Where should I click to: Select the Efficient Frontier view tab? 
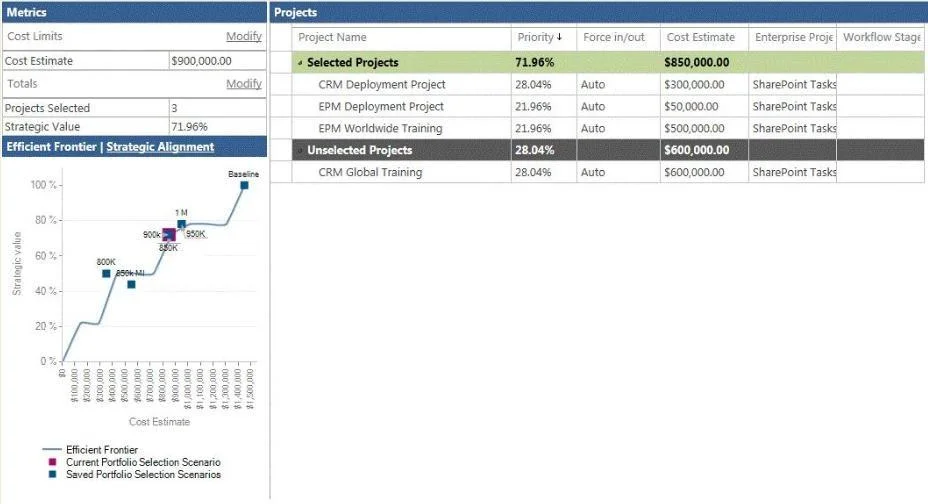coord(51,147)
